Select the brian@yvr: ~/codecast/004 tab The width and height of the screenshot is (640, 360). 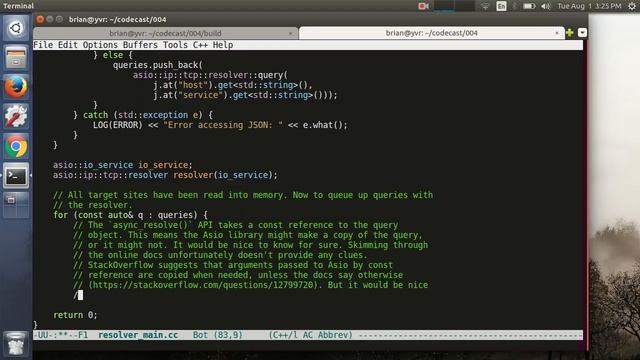tap(431, 33)
